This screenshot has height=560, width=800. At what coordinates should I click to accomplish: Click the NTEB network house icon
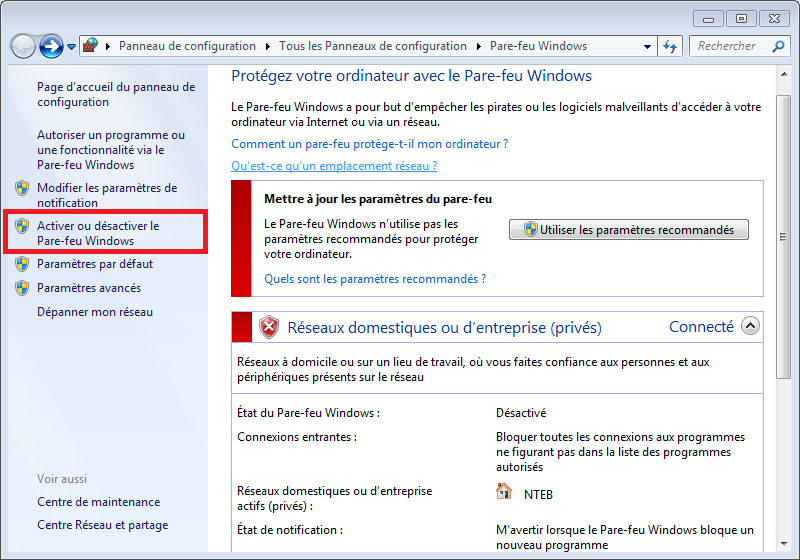(x=504, y=492)
